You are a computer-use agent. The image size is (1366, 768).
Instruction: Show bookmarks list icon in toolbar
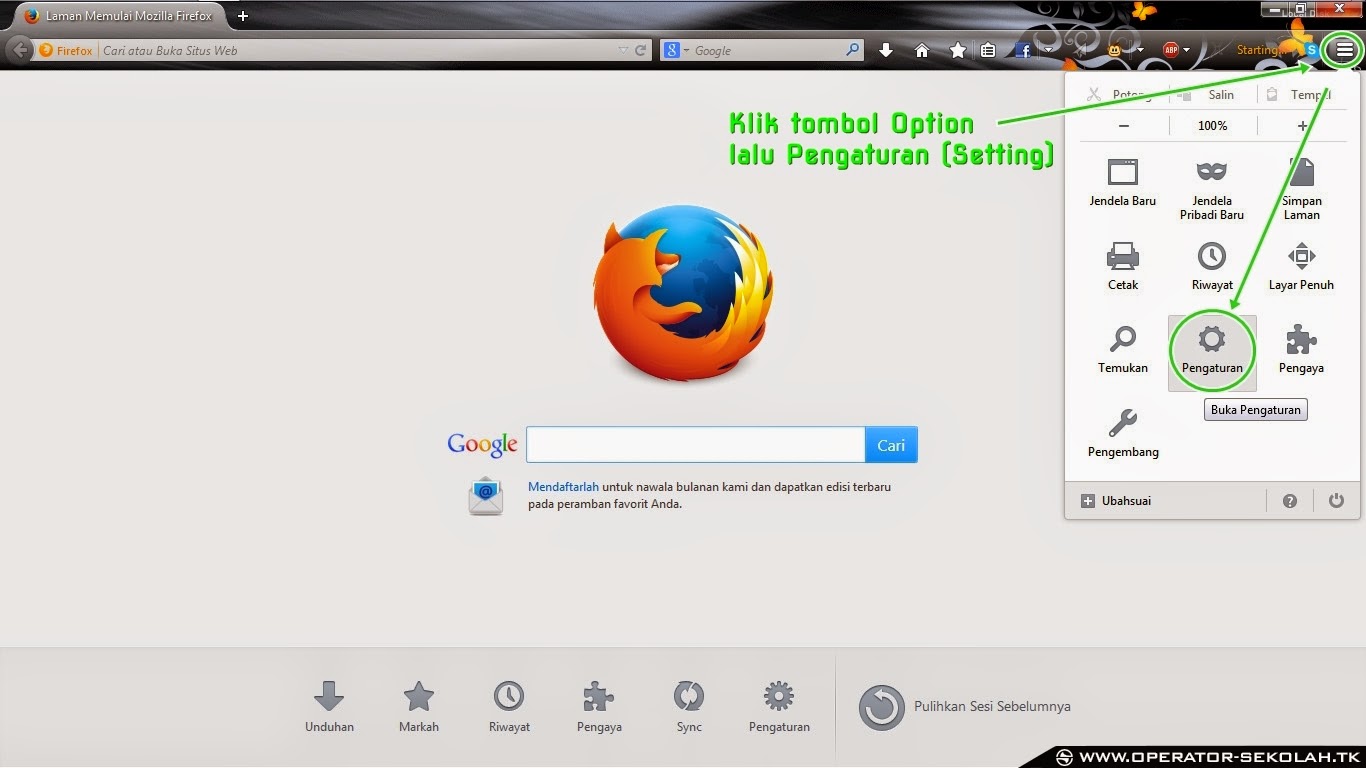988,50
